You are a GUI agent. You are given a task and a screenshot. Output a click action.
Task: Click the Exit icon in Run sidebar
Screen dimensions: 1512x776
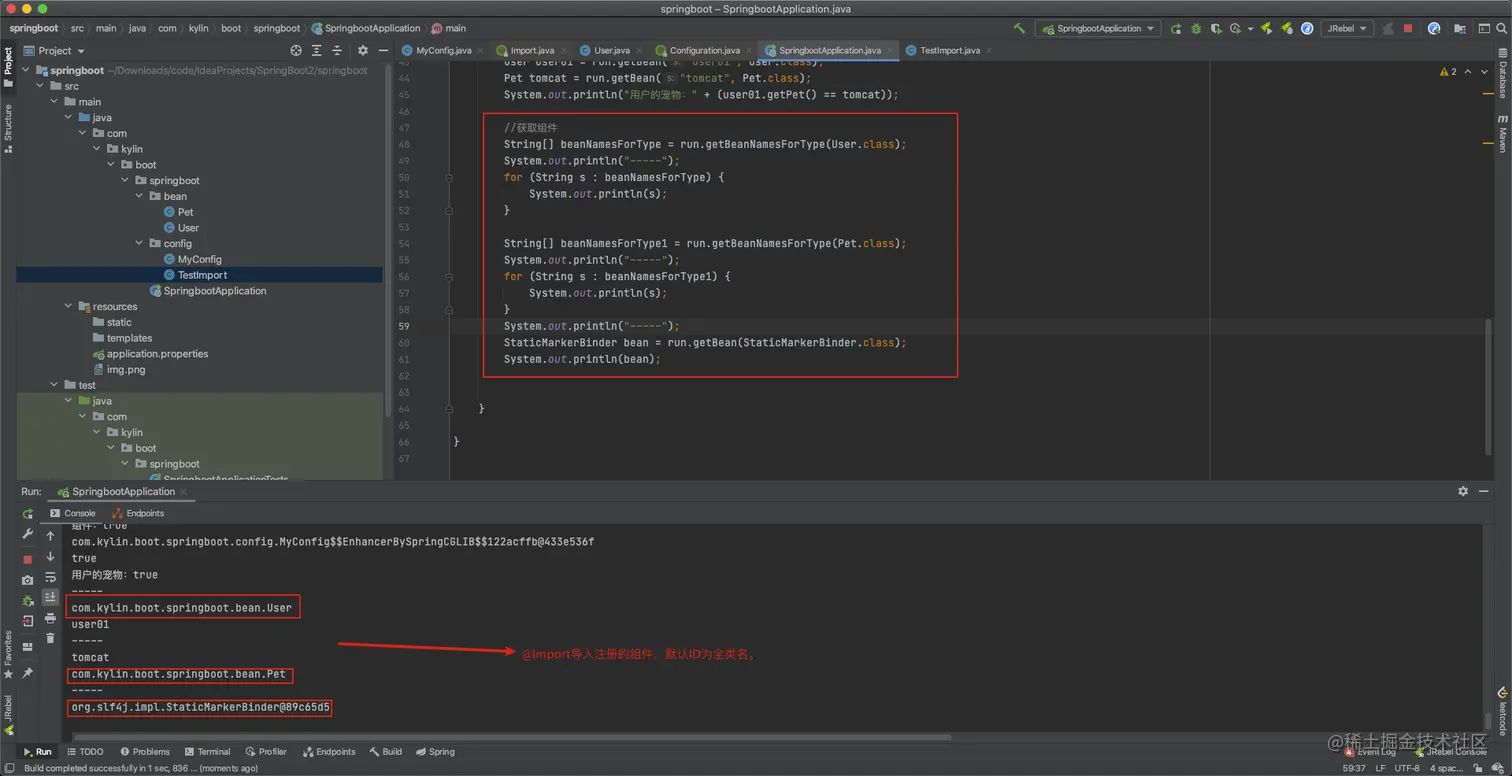(28, 621)
